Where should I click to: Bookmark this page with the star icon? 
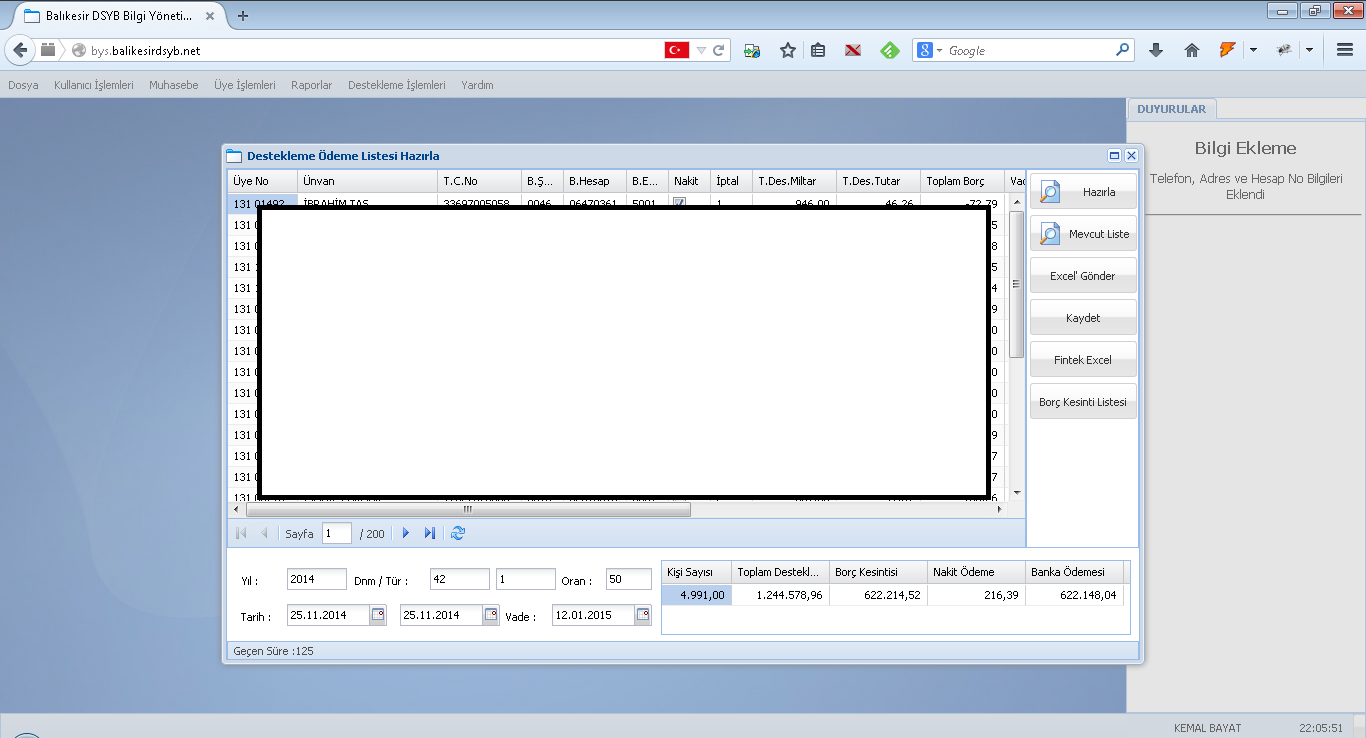coord(788,50)
